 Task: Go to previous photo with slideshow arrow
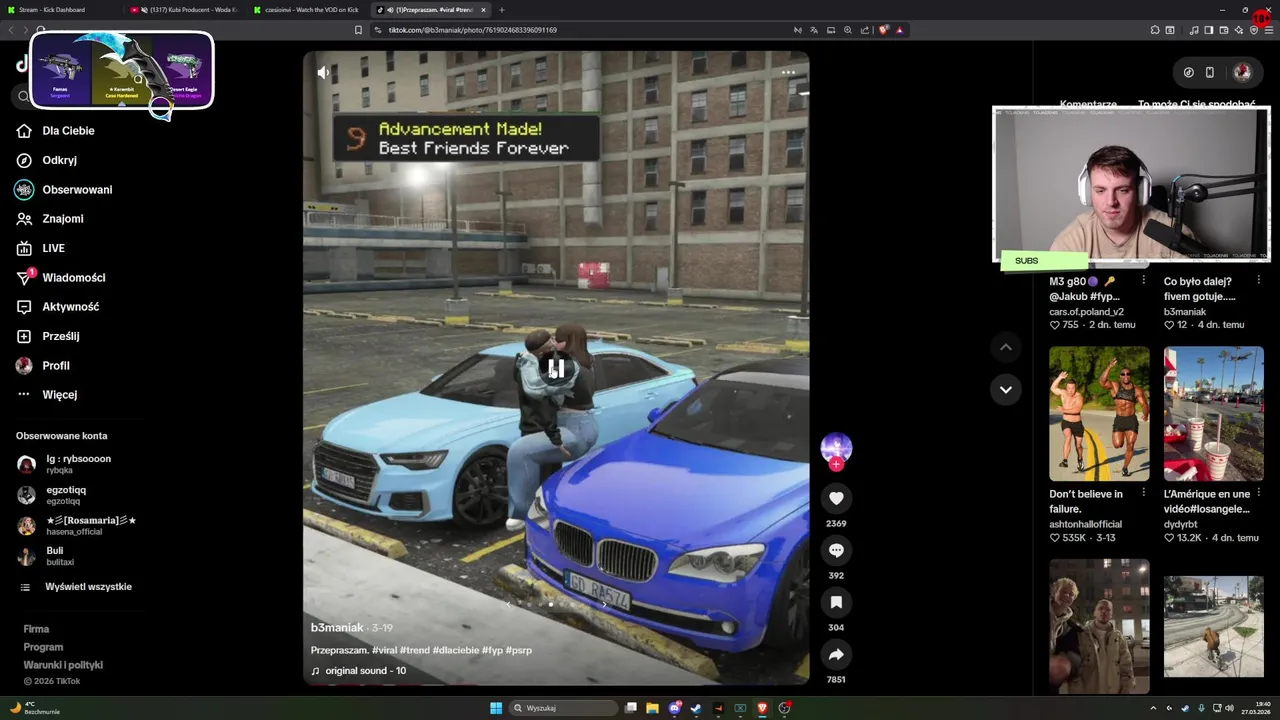tap(508, 604)
